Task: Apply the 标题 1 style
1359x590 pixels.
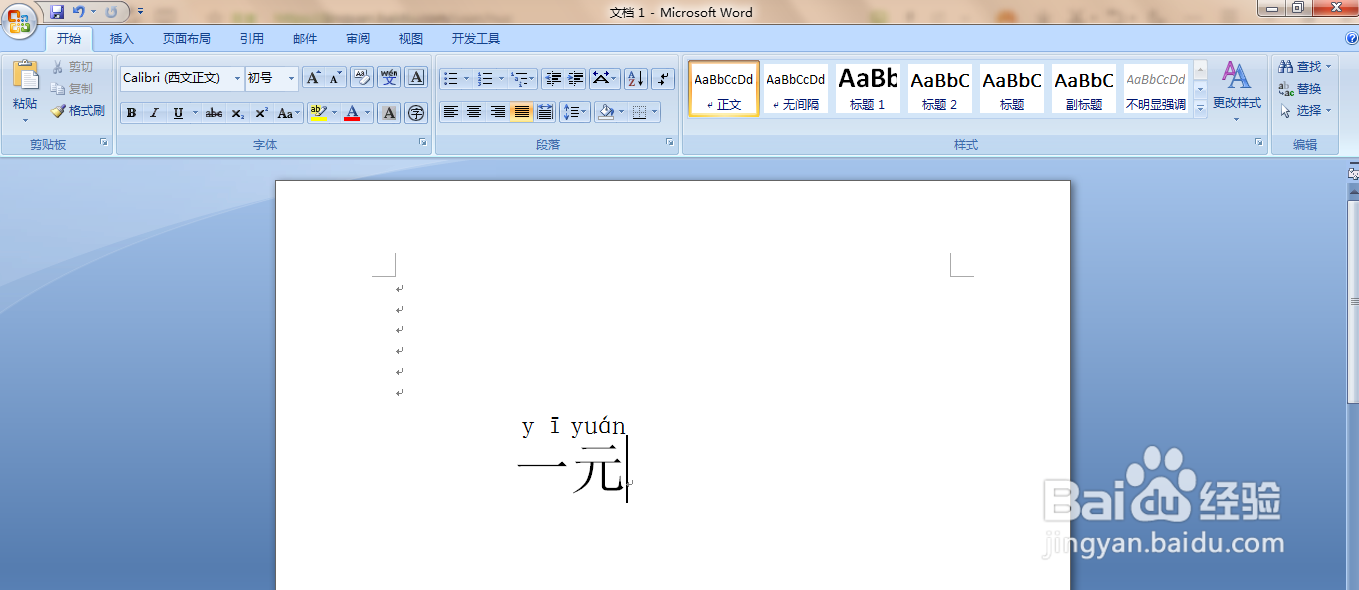Action: coord(866,88)
